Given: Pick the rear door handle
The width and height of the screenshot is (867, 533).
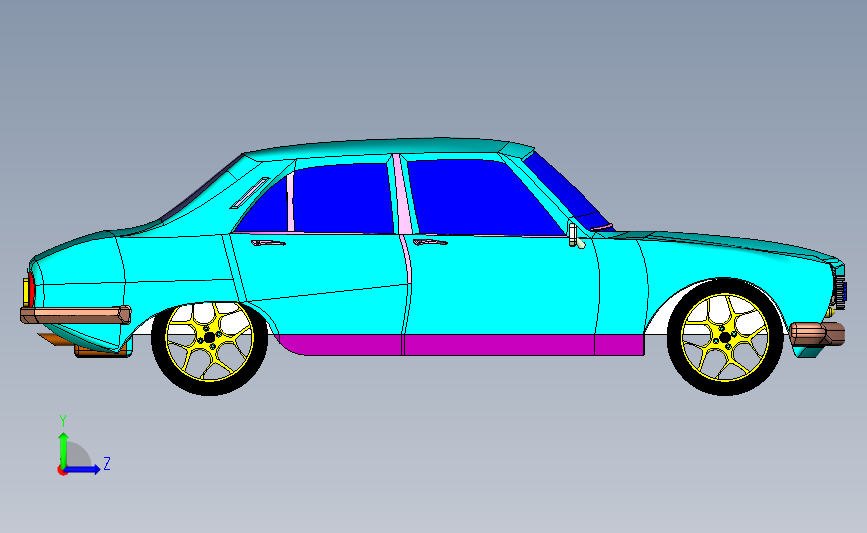Looking at the screenshot, I should click(x=268, y=243).
